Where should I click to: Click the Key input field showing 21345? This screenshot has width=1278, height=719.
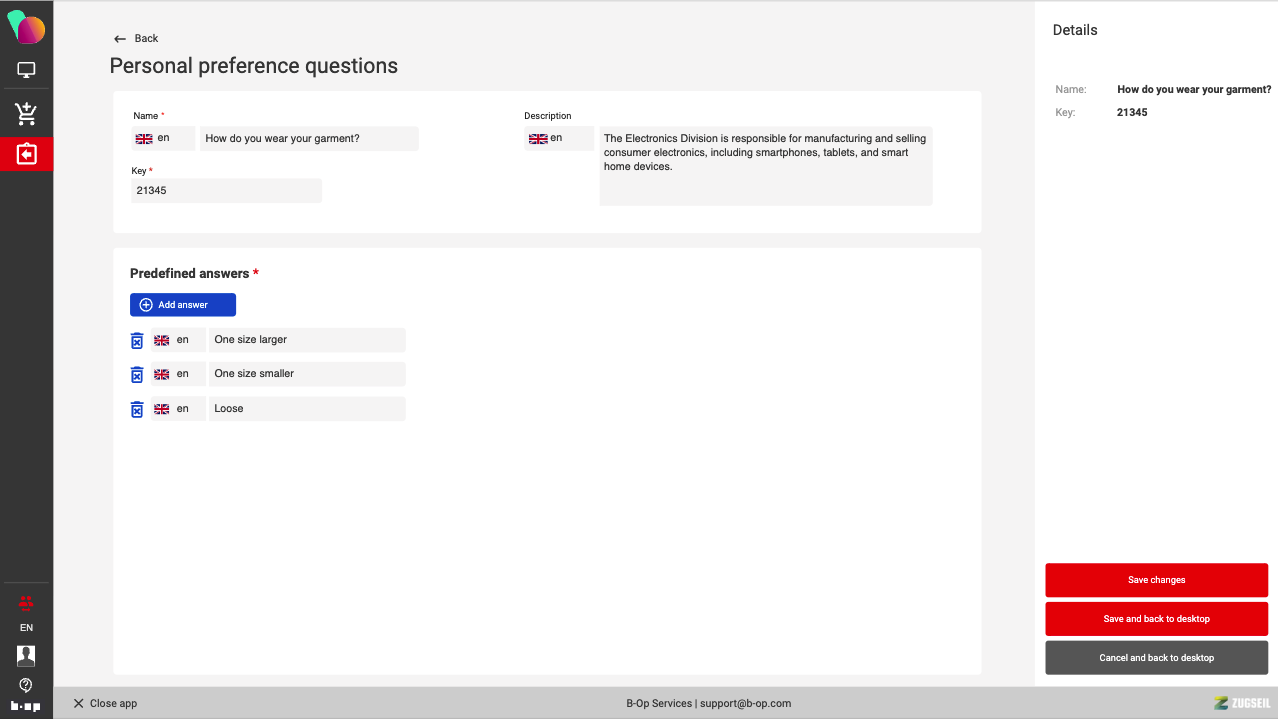point(226,191)
